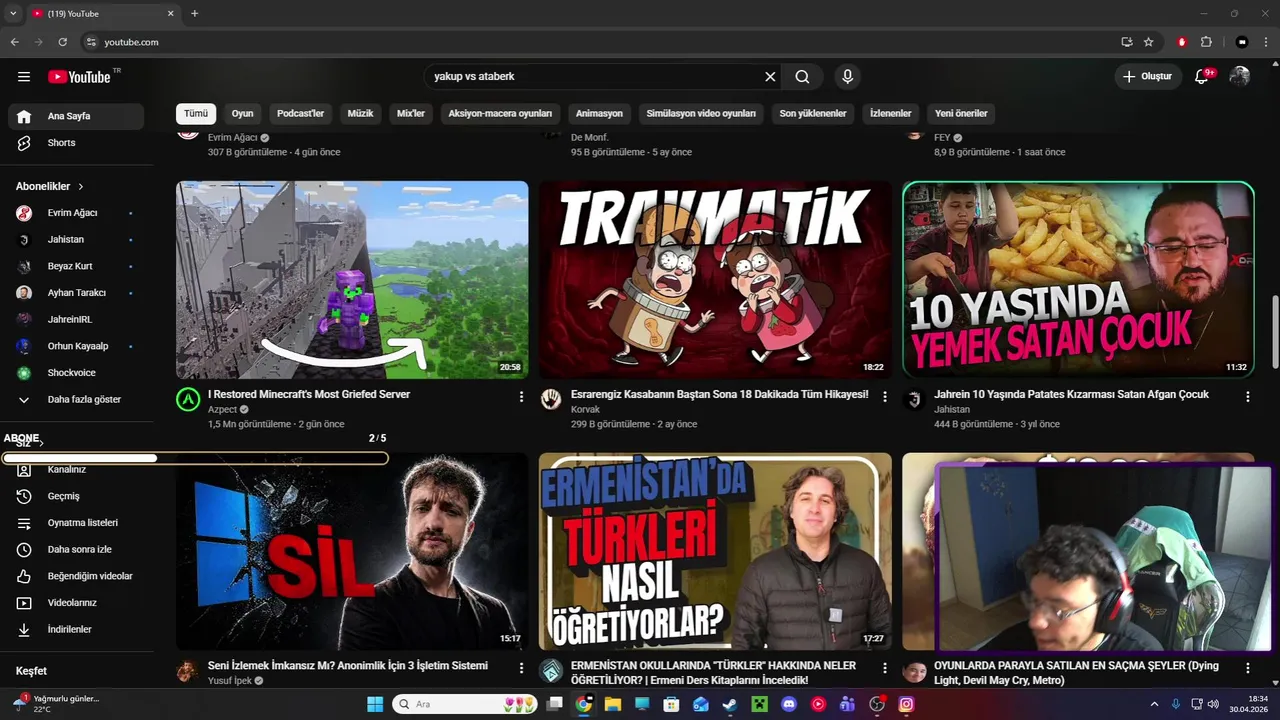Open the Ayhan Tarakcı subscription
This screenshot has width=1280, height=720.
click(x=76, y=293)
